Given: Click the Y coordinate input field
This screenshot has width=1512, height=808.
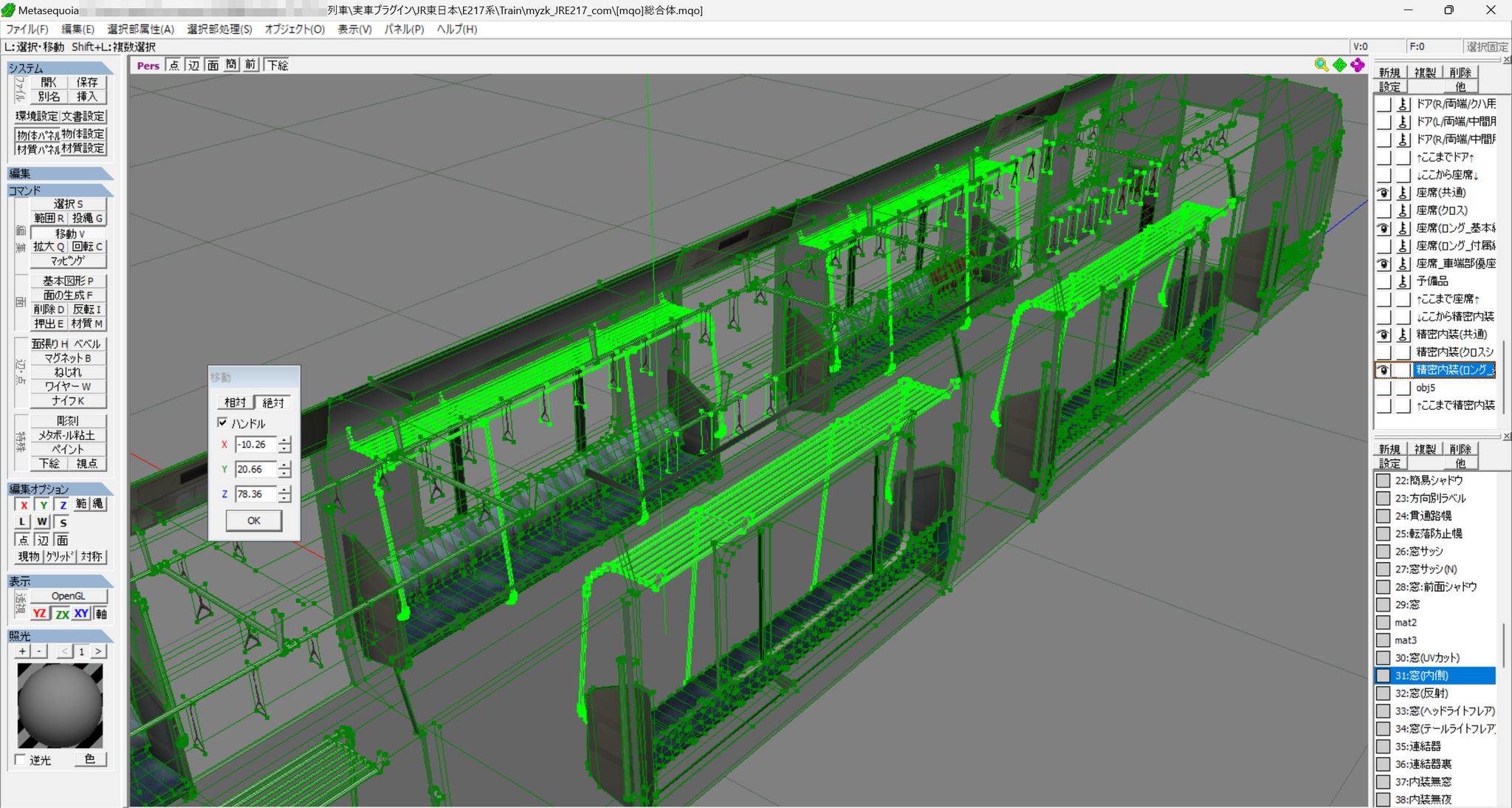Looking at the screenshot, I should (x=256, y=469).
